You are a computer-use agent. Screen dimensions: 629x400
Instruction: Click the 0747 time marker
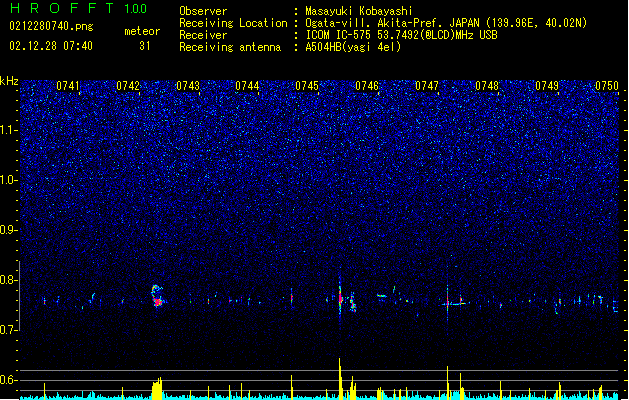click(x=427, y=86)
